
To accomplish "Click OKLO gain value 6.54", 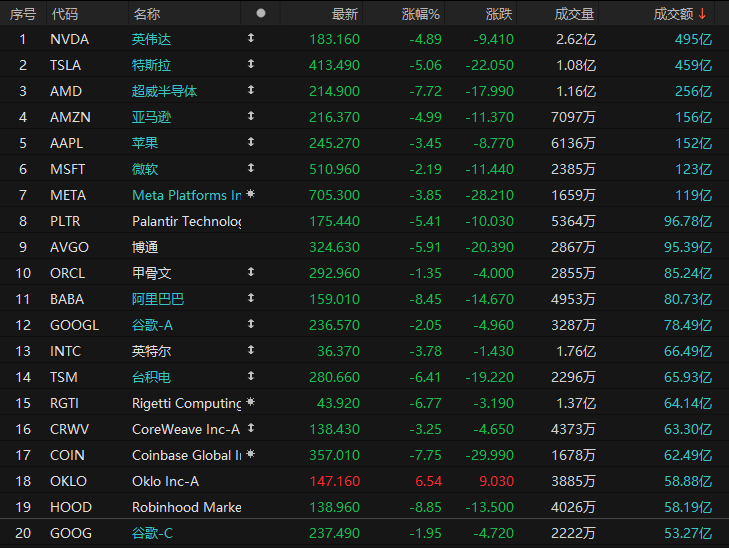I will [428, 481].
